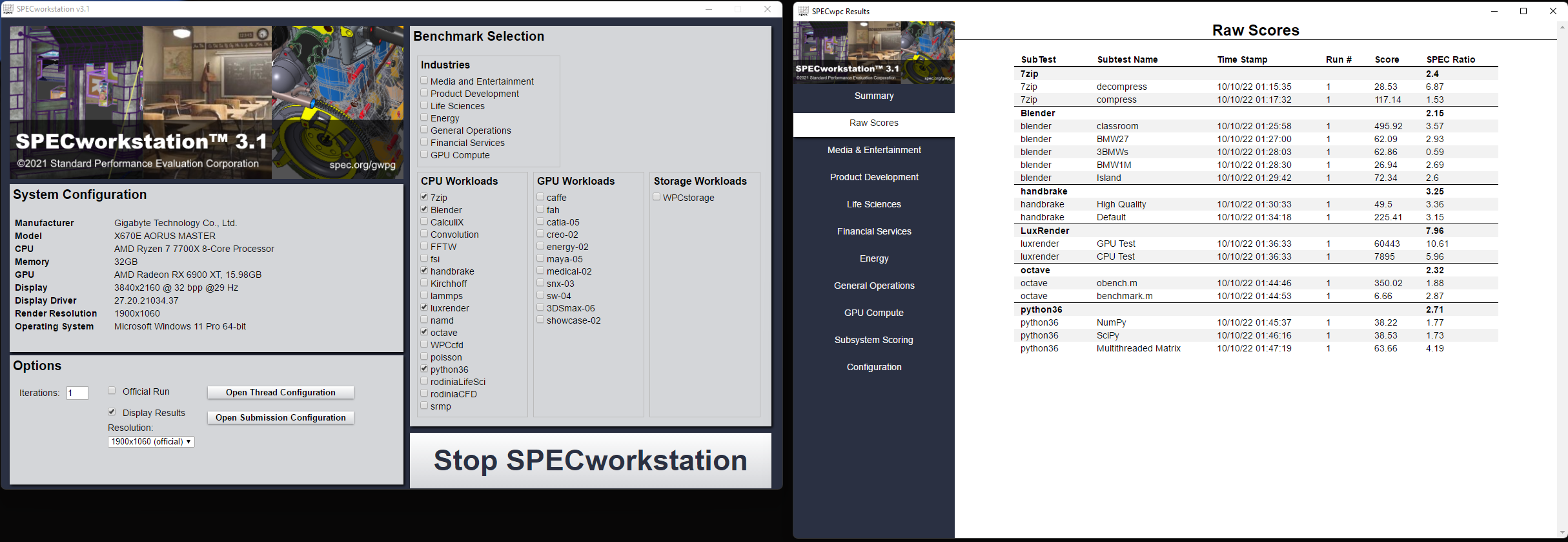The height and width of the screenshot is (542, 1568).
Task: Click the Display Driver value 27.20.21034.37
Action: 146,300
